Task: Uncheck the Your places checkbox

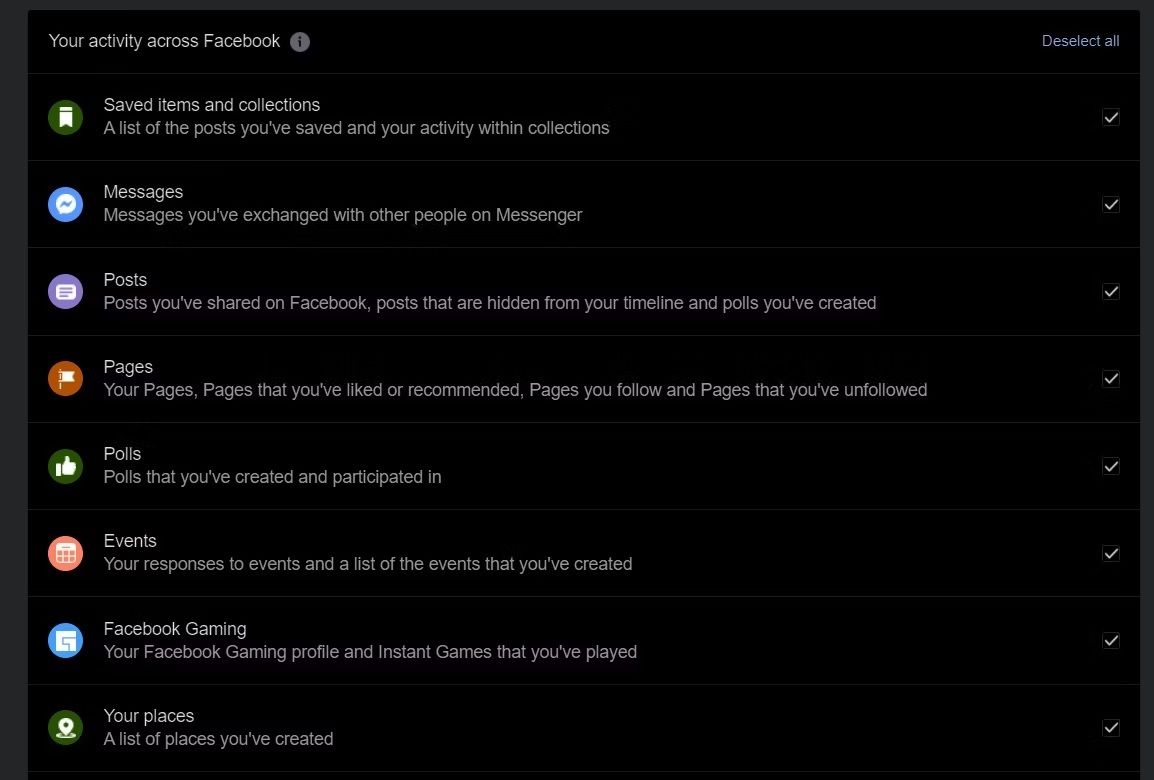Action: coord(1111,728)
